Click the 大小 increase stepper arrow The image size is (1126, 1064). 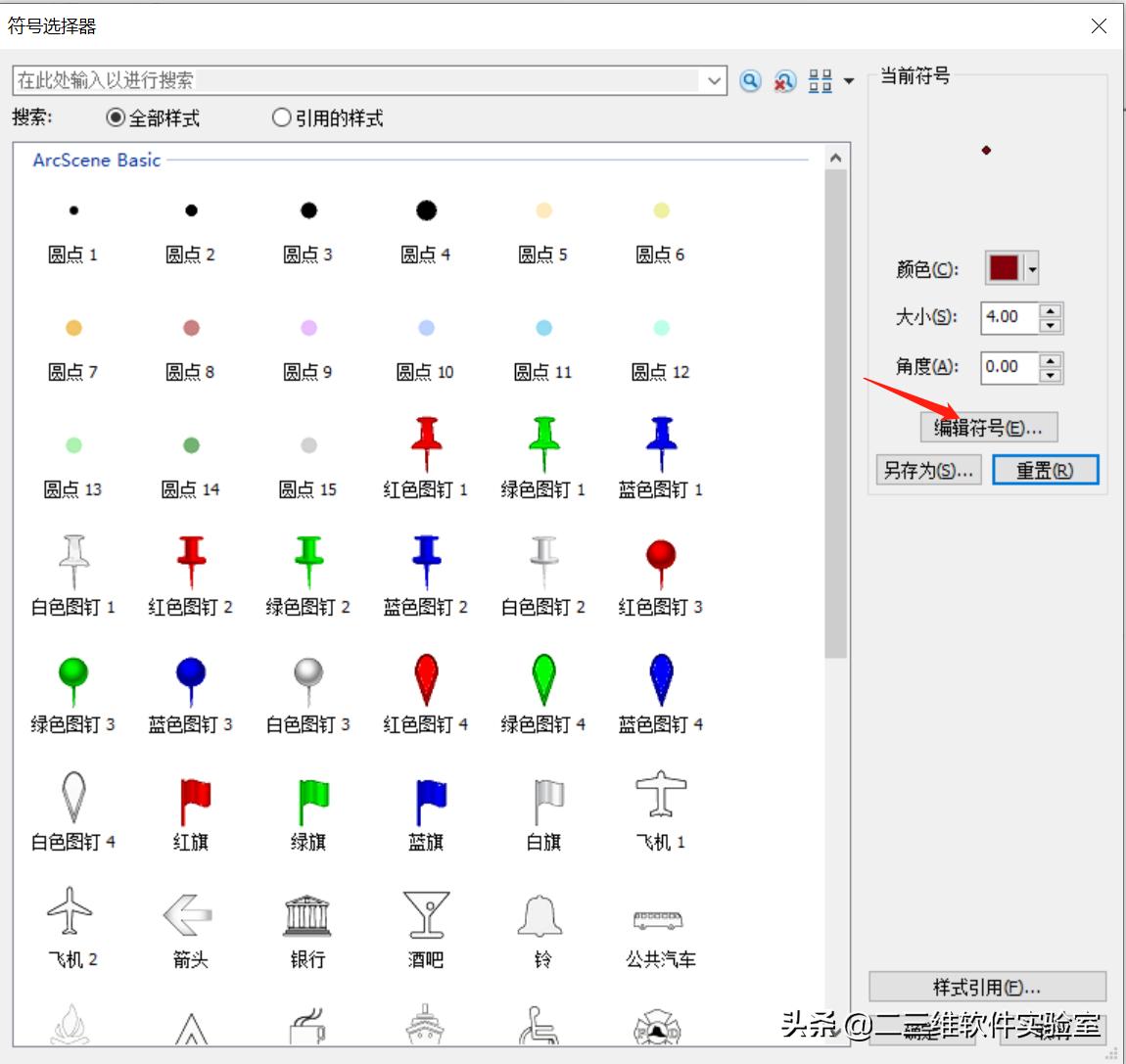pos(1051,311)
